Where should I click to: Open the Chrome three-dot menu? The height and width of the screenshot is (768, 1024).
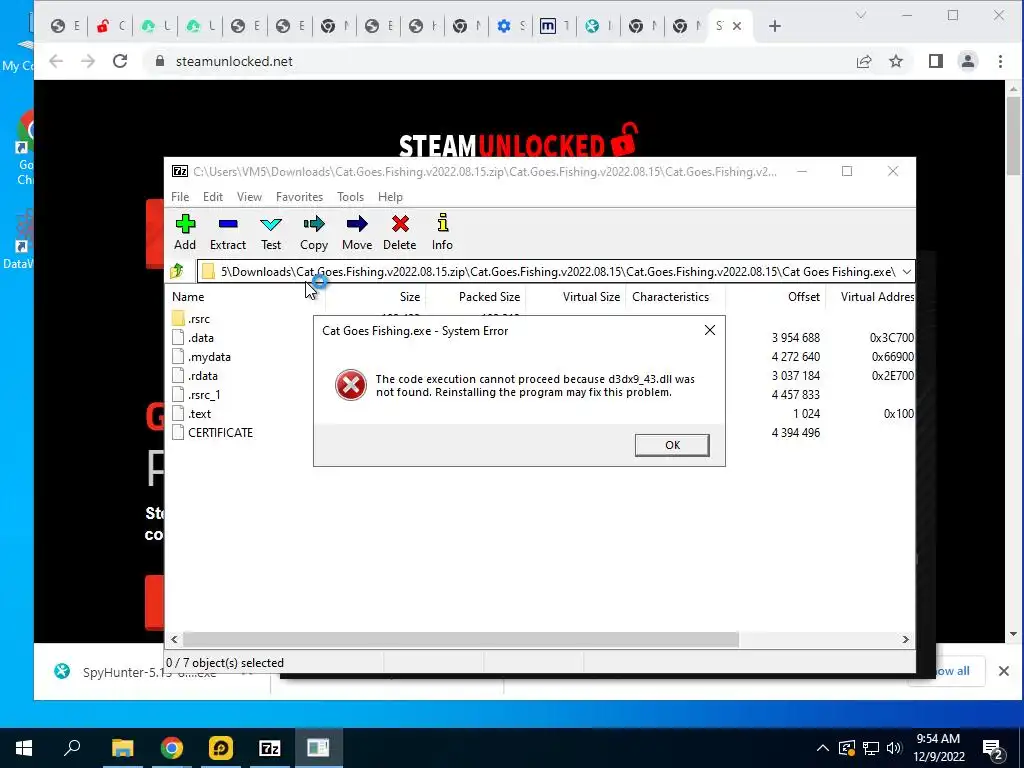coord(1000,61)
